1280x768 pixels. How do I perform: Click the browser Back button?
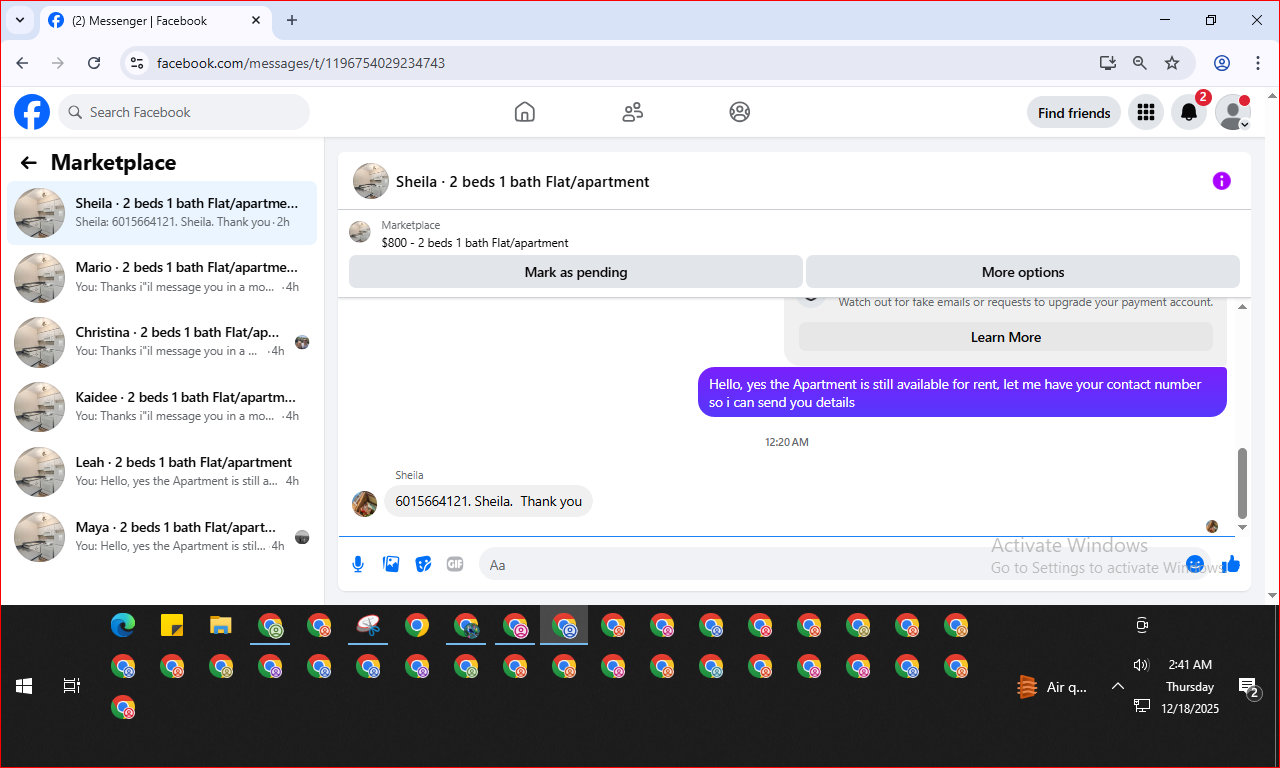point(22,63)
